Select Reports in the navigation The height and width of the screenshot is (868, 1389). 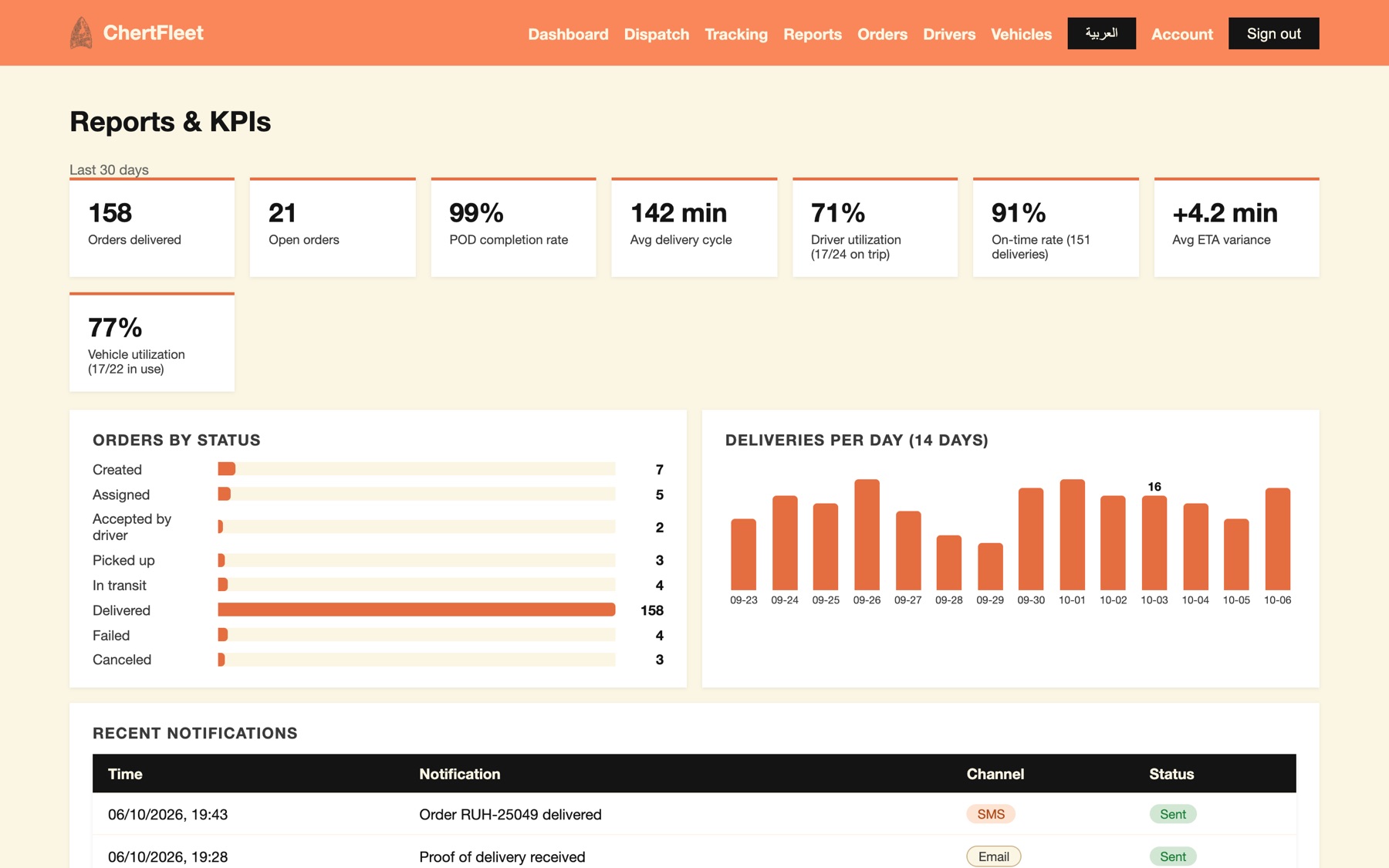coord(813,34)
